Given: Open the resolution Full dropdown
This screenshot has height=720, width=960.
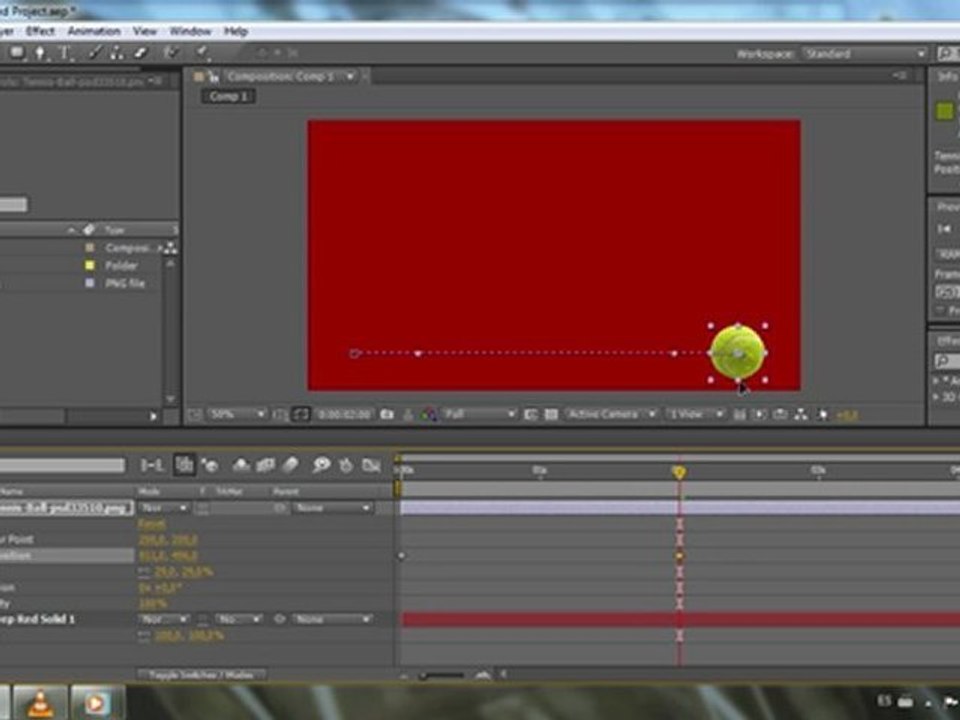Looking at the screenshot, I should (x=480, y=414).
